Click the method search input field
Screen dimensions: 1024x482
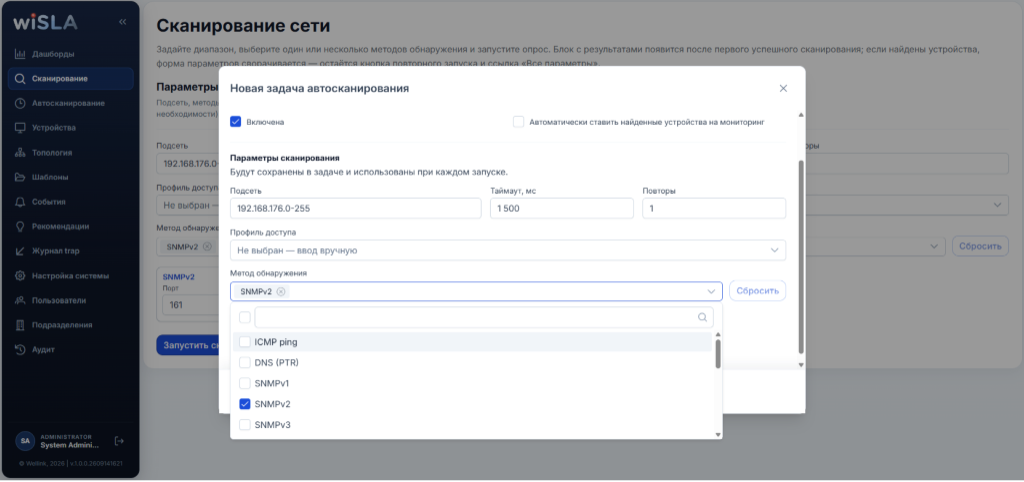pos(484,317)
